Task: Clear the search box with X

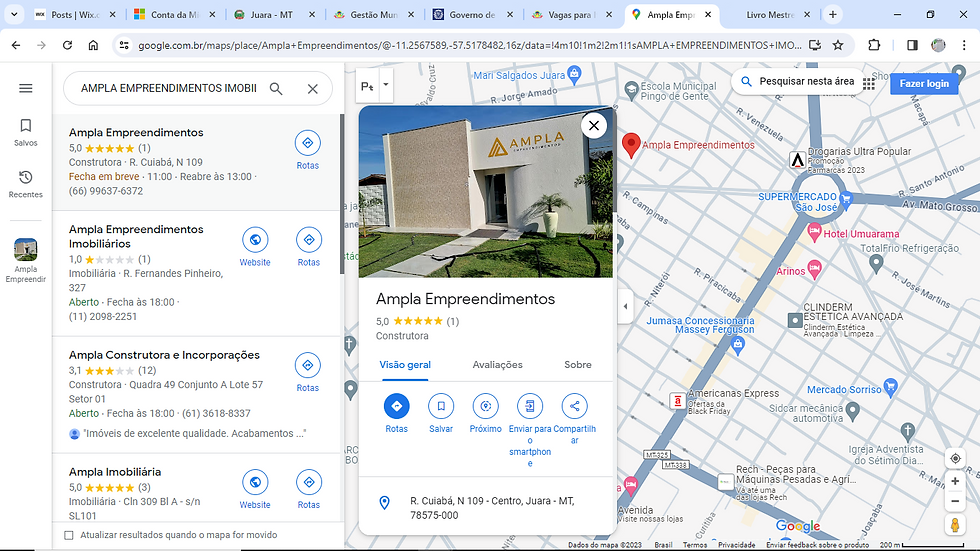Action: click(x=312, y=89)
